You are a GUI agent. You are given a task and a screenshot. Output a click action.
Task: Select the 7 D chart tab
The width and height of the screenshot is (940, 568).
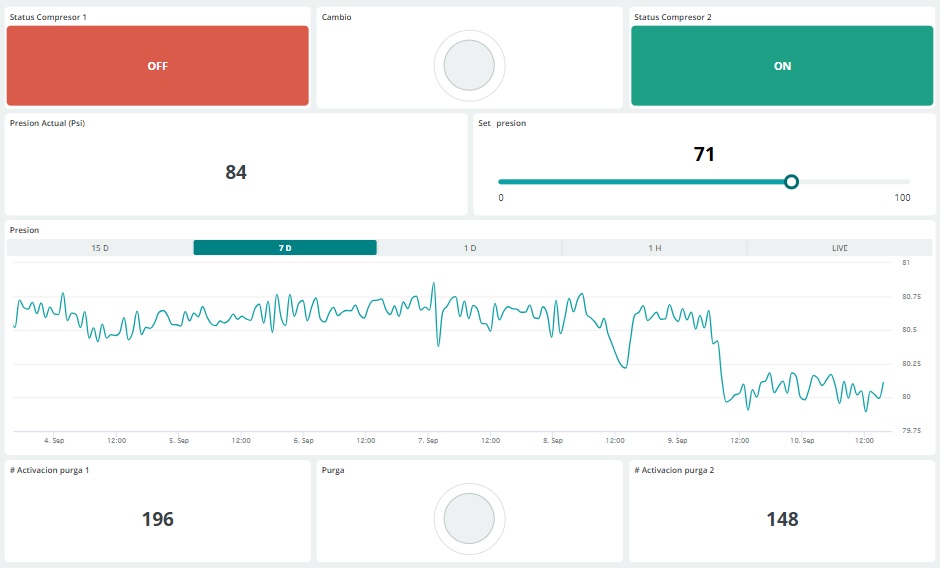coord(285,248)
